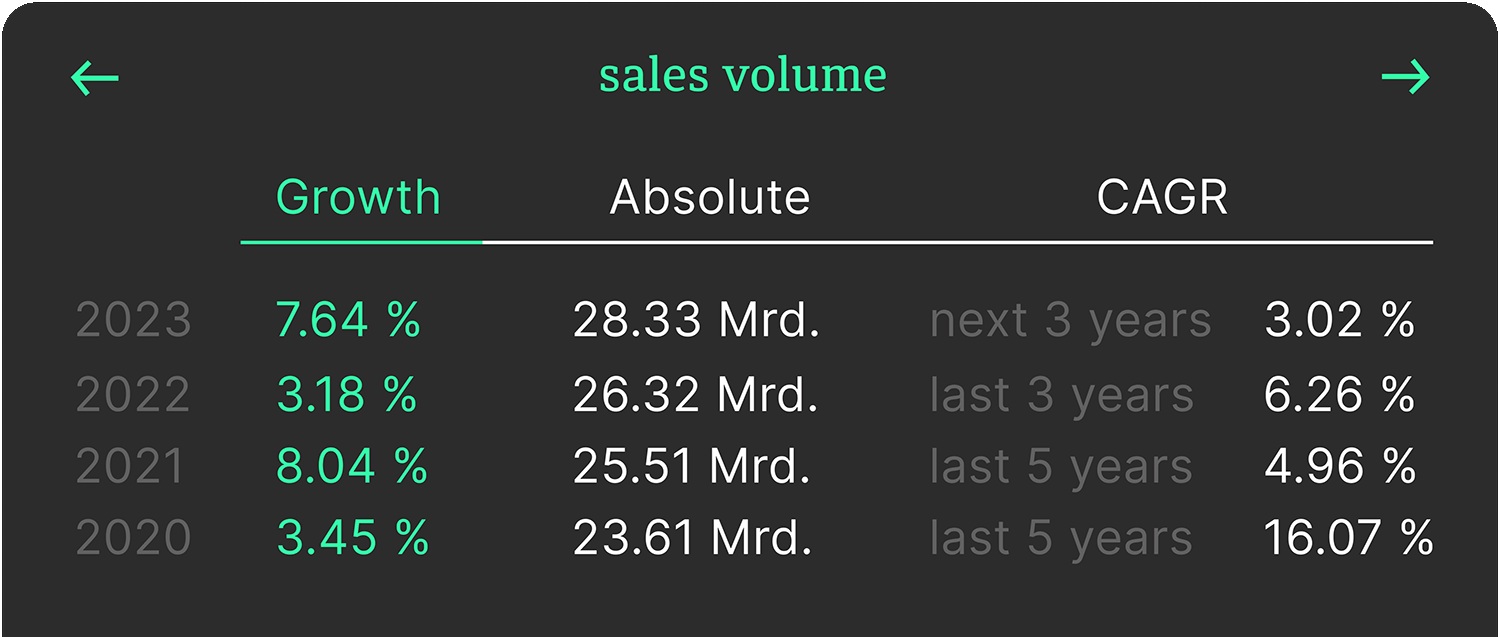Select the 2023 year label
This screenshot has width=1500, height=637.
(133, 321)
